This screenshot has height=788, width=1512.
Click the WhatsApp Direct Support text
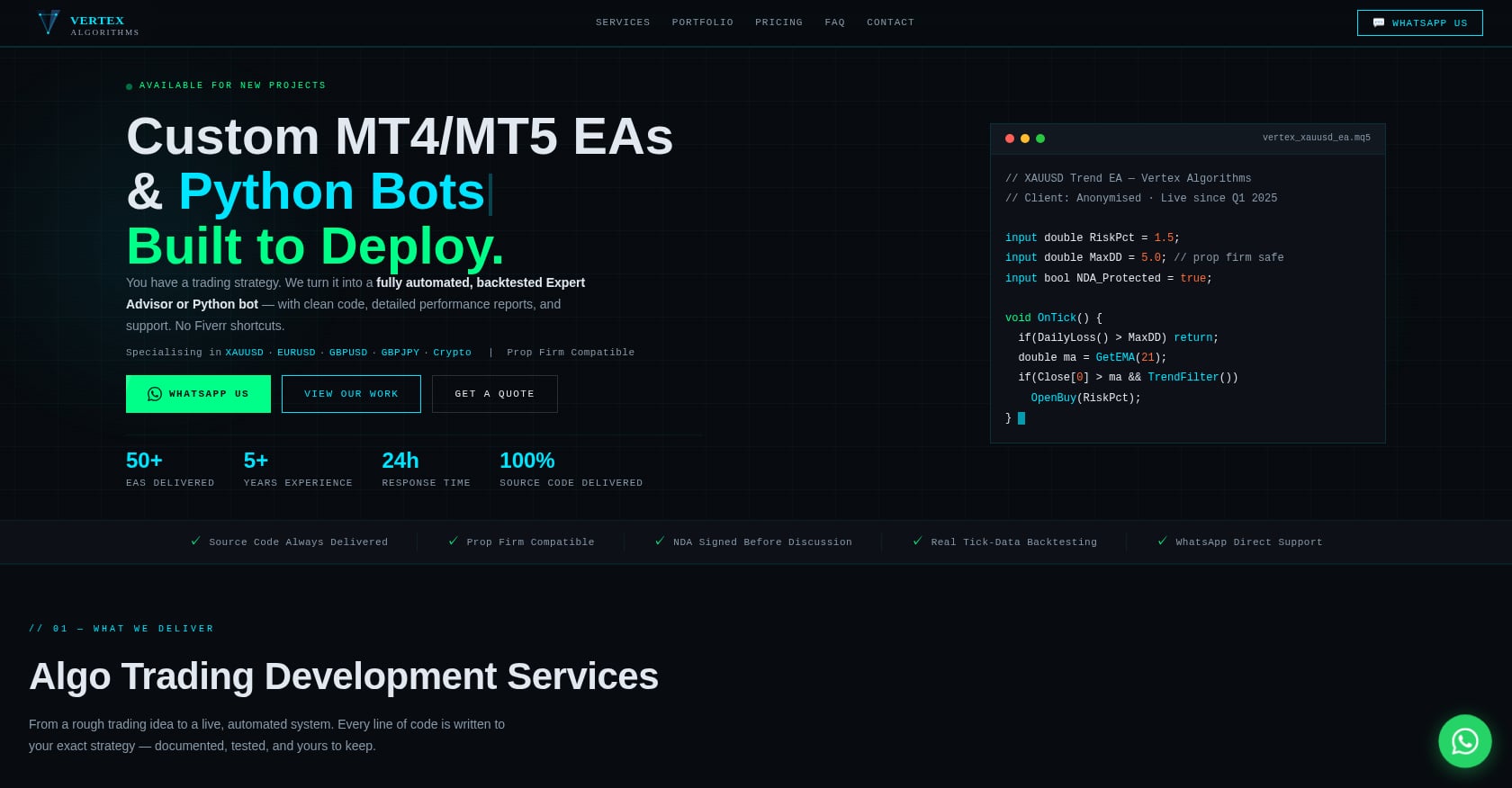point(1249,542)
